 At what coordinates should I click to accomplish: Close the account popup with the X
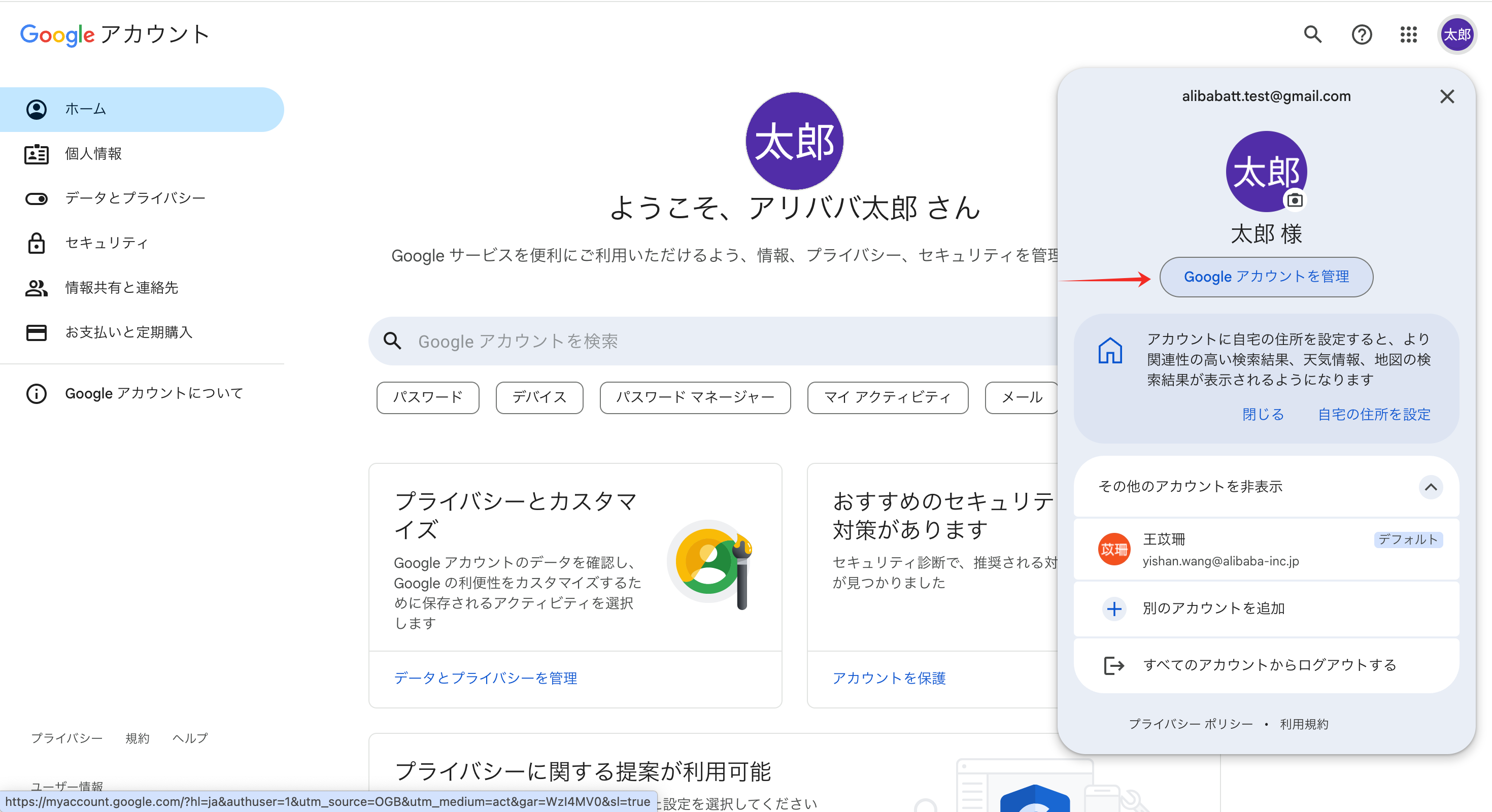click(x=1447, y=97)
